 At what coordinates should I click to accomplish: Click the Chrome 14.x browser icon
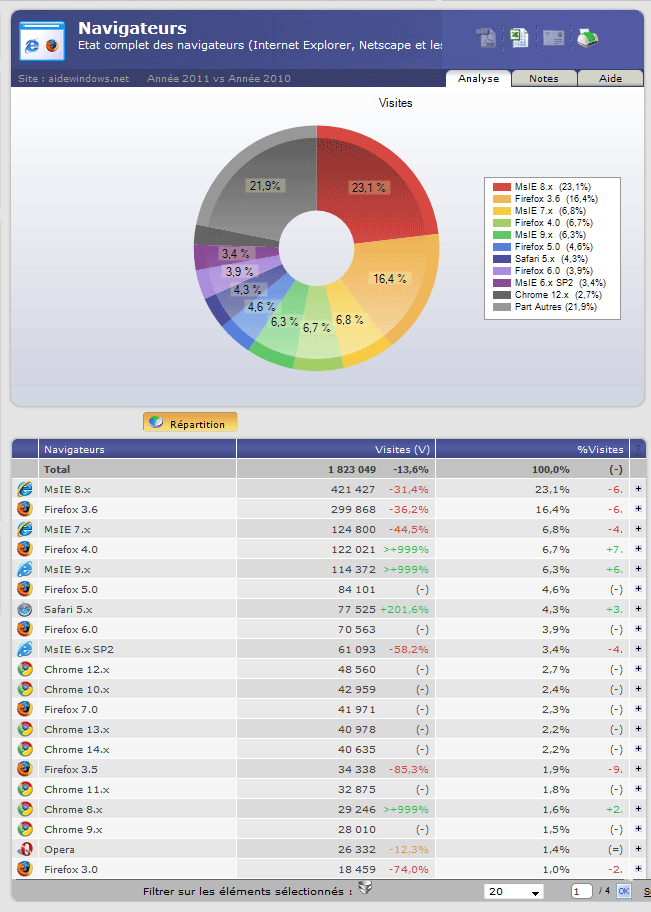coord(24,749)
